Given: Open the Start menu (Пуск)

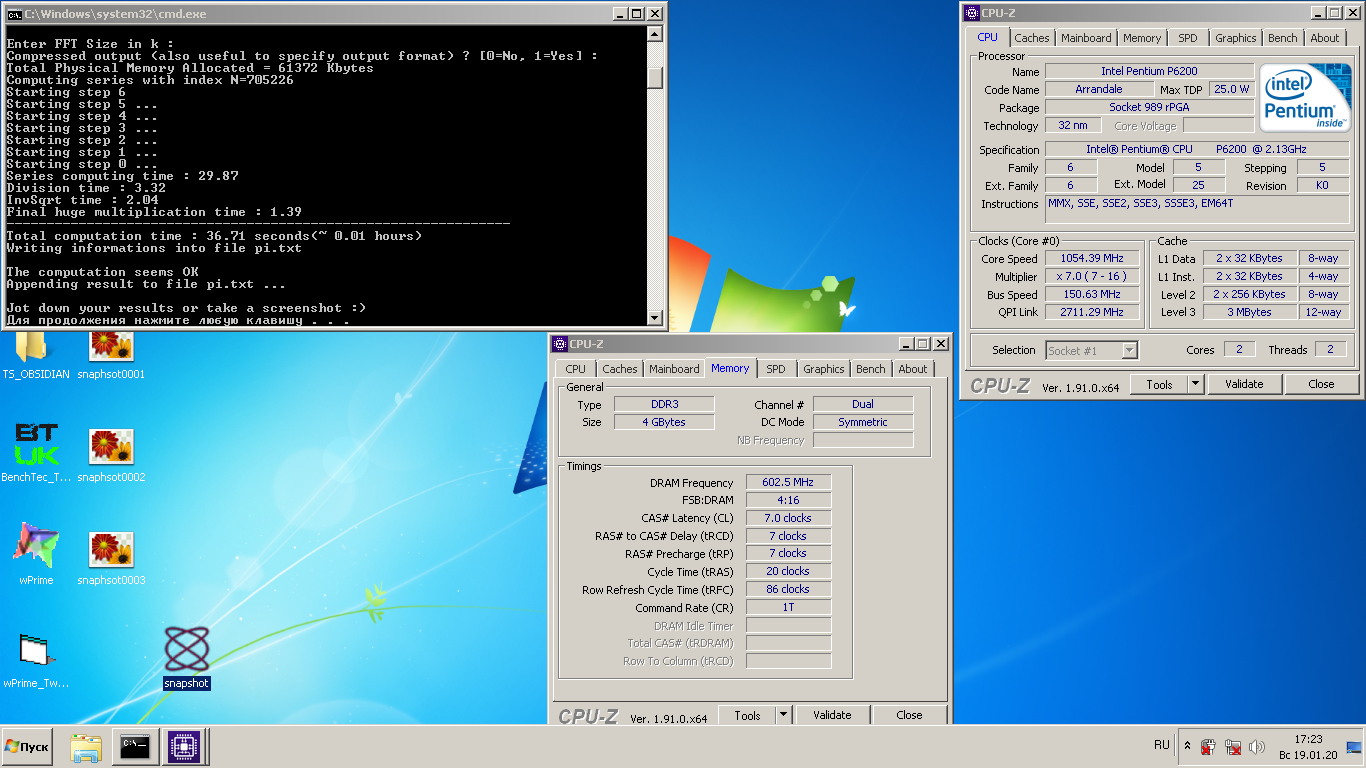Looking at the screenshot, I should [x=27, y=746].
